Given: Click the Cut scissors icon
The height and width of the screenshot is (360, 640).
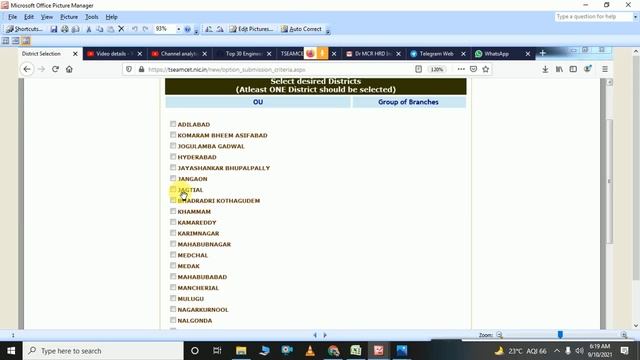Looking at the screenshot, I should 89,29.
